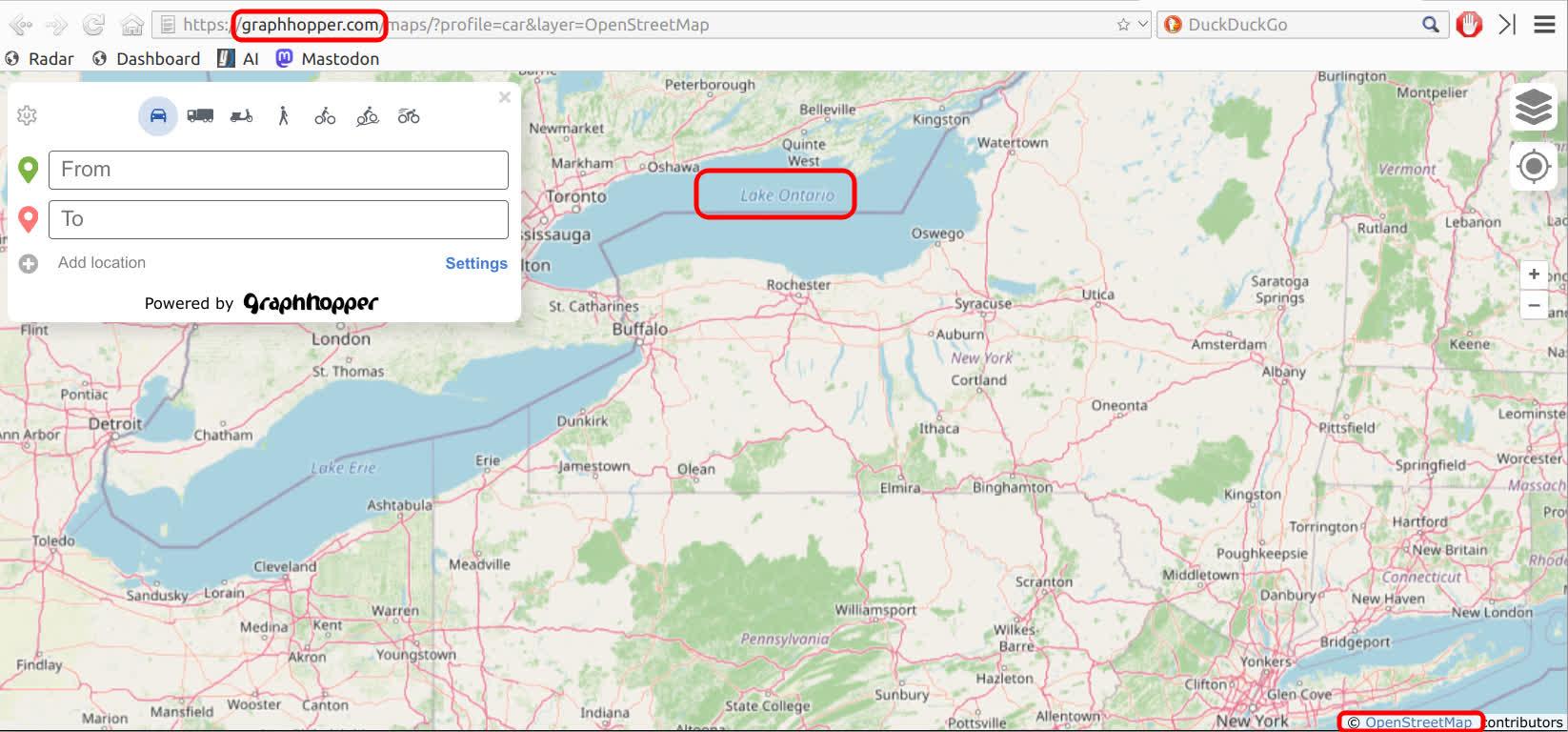The width and height of the screenshot is (1568, 732).
Task: Click the Detroit city label
Action: [115, 423]
